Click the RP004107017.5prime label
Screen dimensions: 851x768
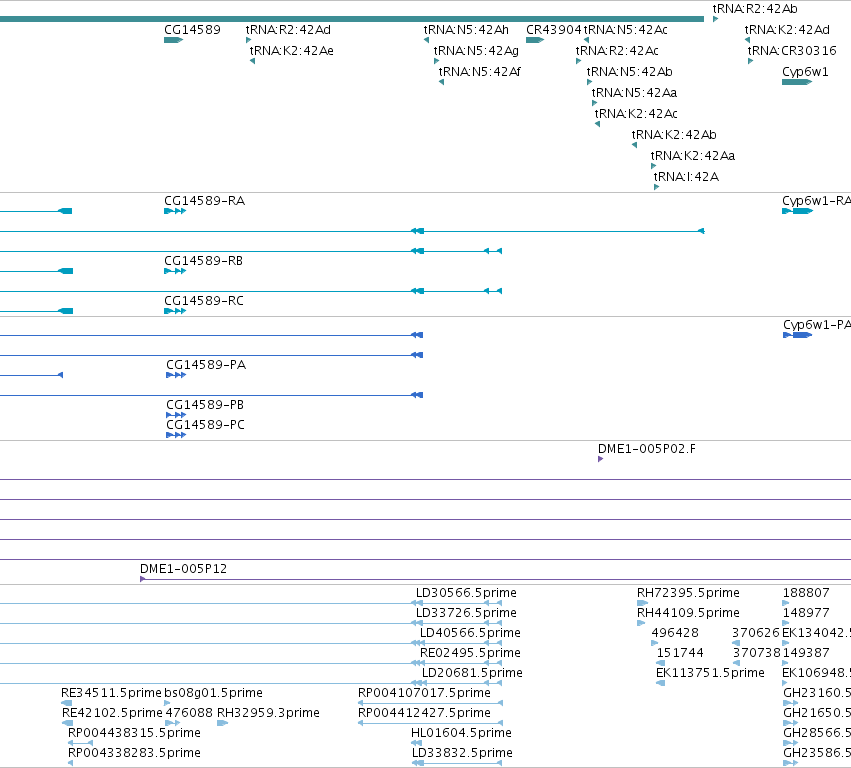point(424,693)
